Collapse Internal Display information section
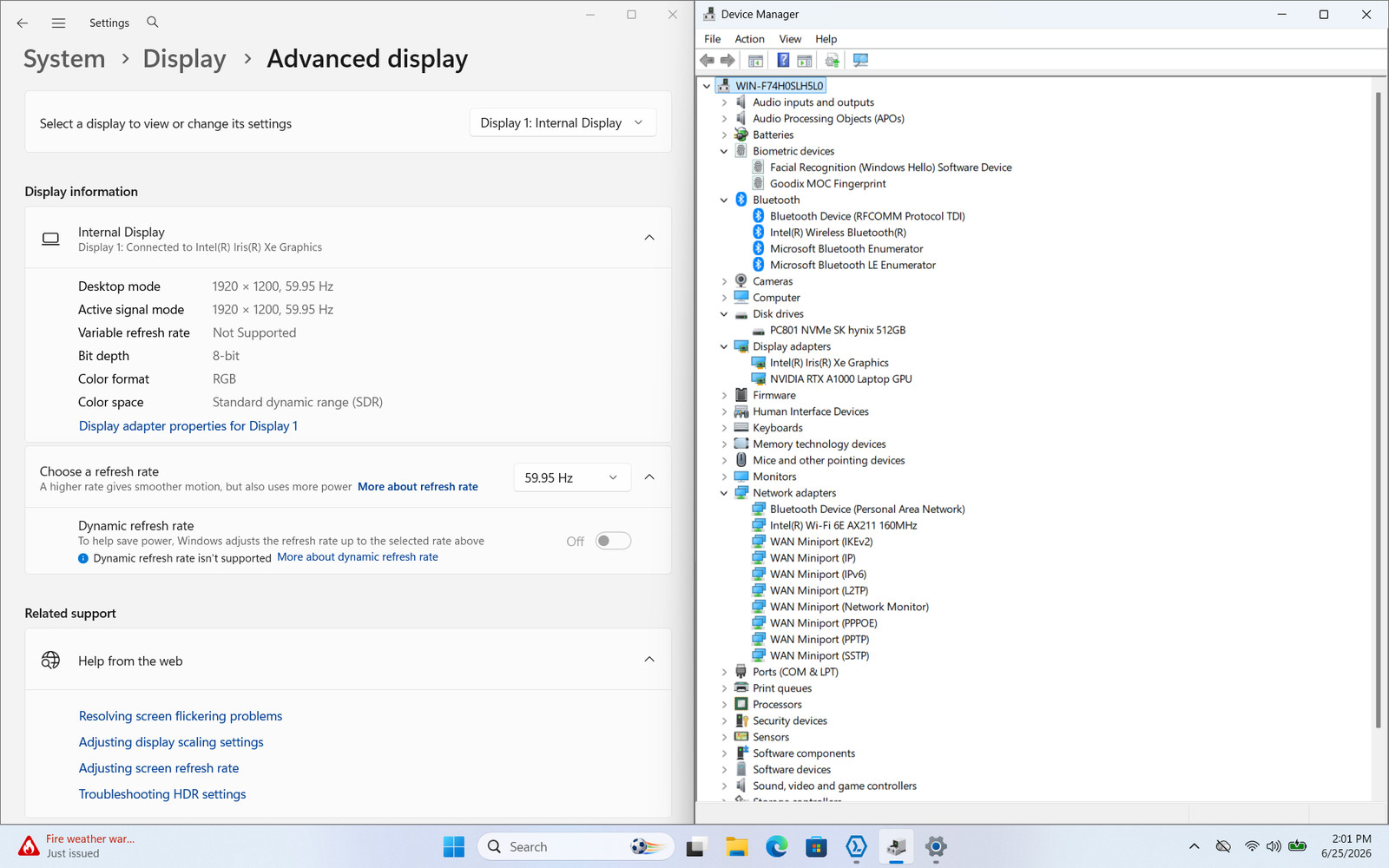This screenshot has height=868, width=1389. pyautogui.click(x=649, y=238)
